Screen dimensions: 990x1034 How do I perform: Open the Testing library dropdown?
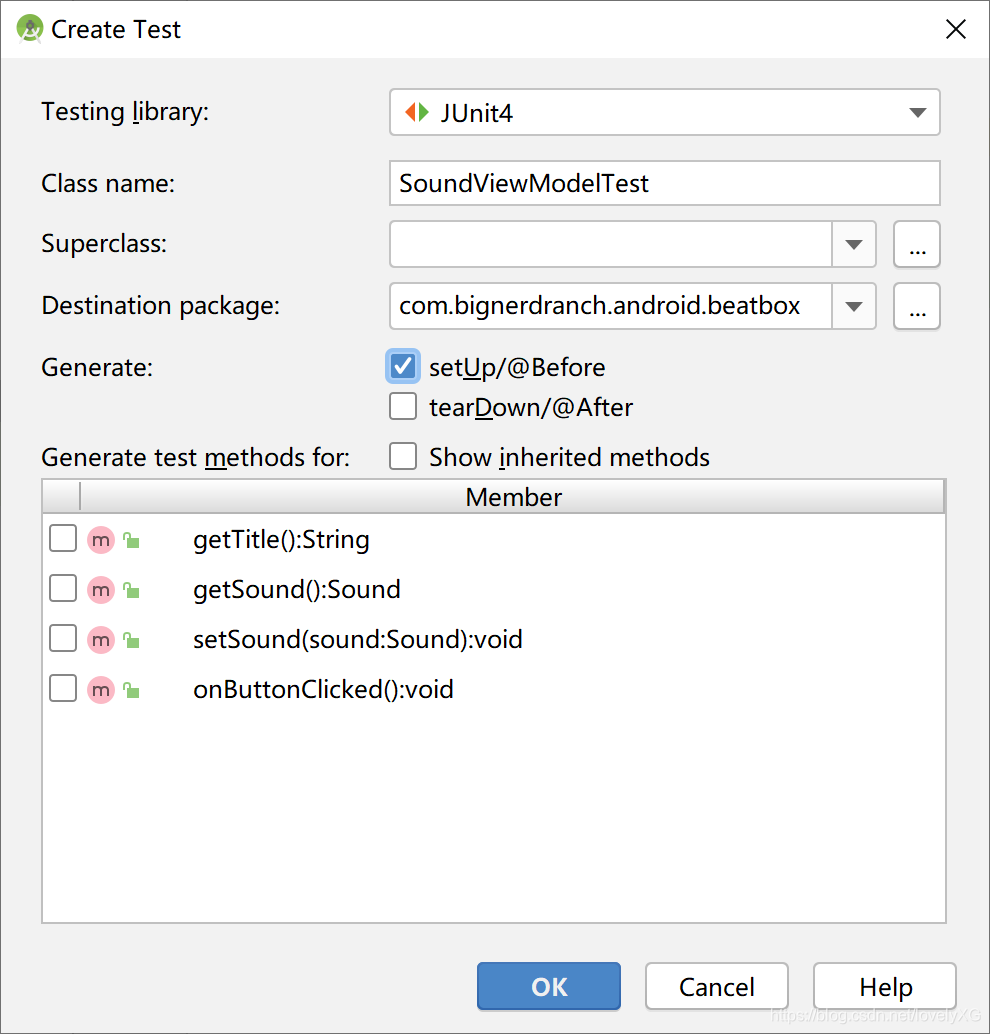pos(664,112)
